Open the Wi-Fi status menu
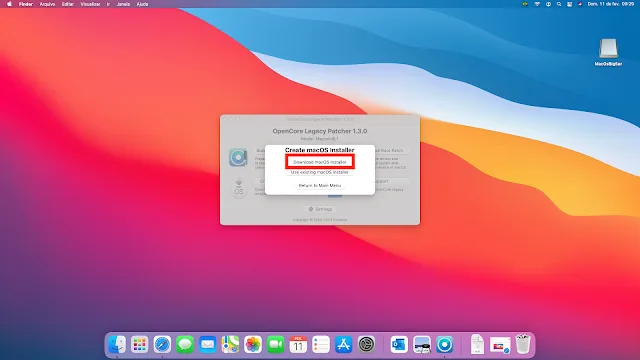This screenshot has height=360, width=640. [537, 4]
